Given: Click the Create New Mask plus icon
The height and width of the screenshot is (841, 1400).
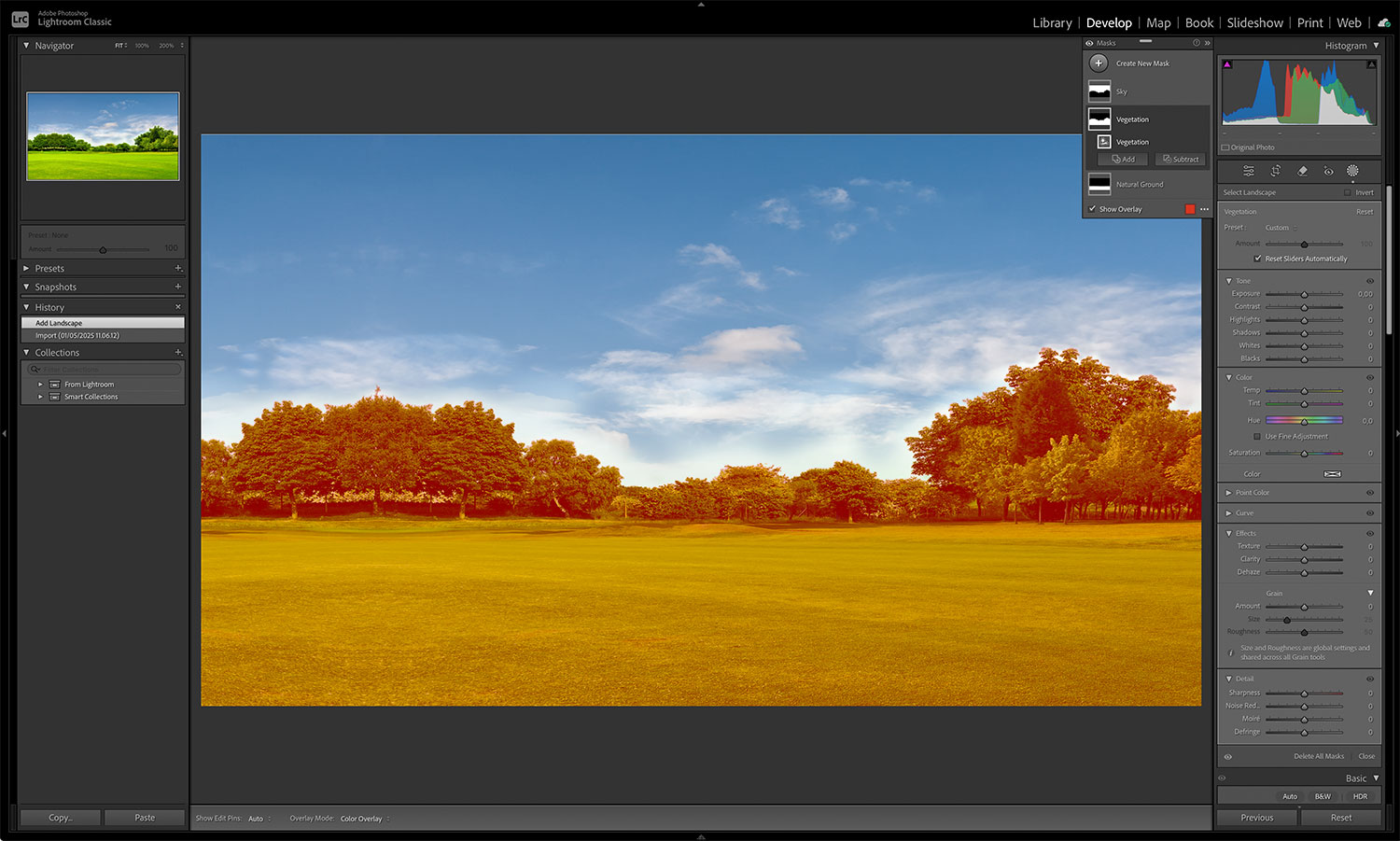Looking at the screenshot, I should tap(1099, 63).
